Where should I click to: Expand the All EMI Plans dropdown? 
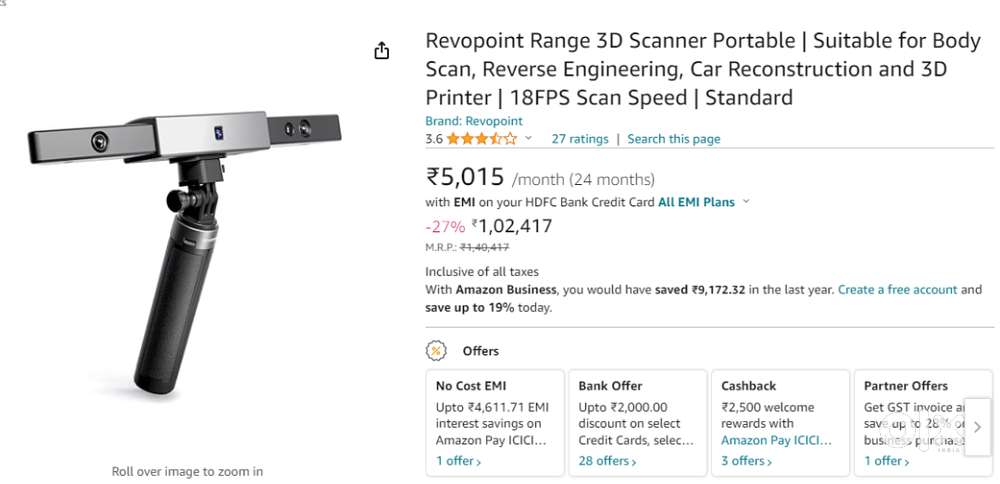click(745, 202)
